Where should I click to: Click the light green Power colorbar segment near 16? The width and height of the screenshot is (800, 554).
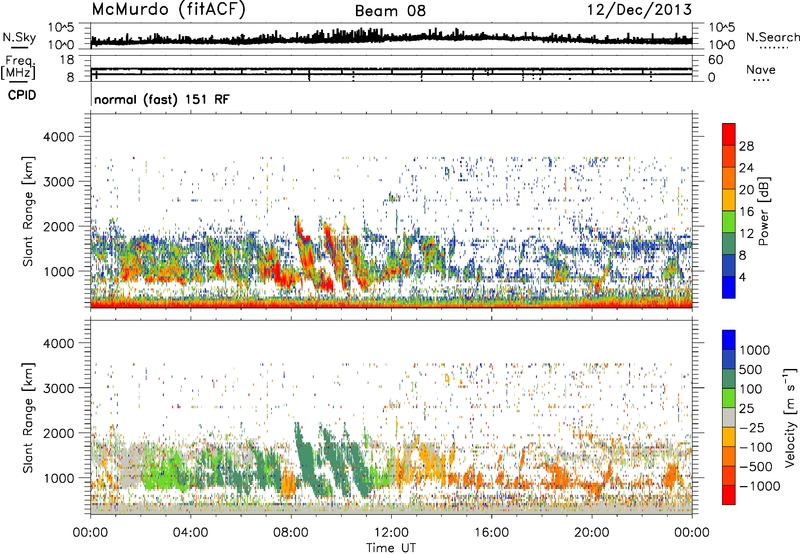tap(729, 221)
